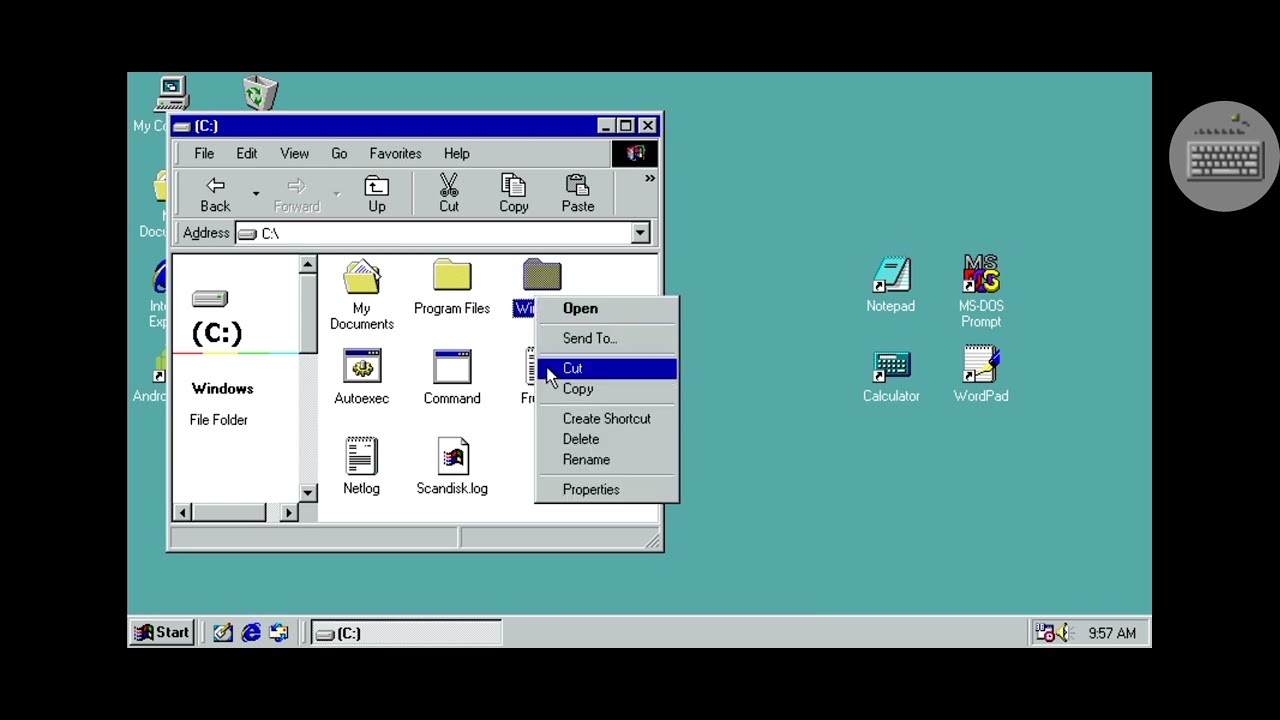Select the My Documents folder icon

tap(362, 277)
